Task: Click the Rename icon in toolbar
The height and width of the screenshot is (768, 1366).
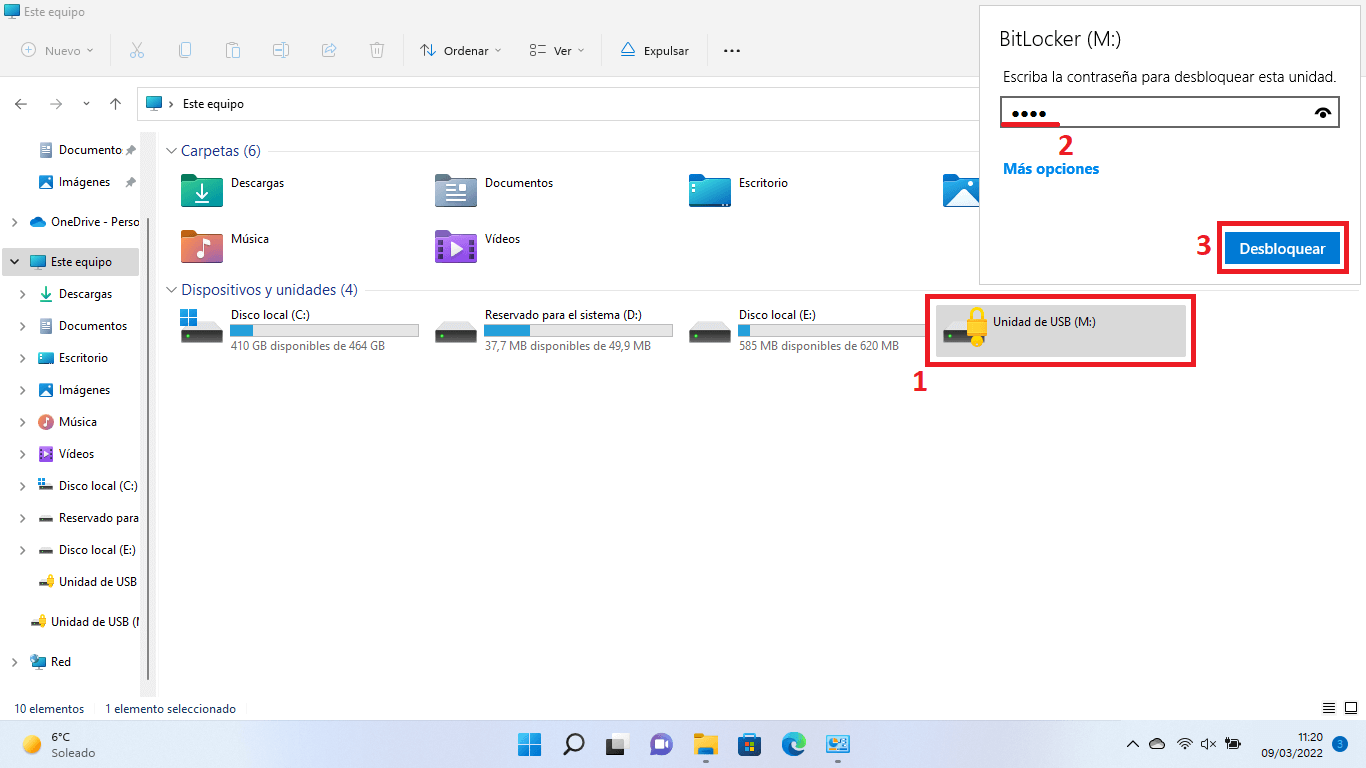Action: tap(281, 50)
